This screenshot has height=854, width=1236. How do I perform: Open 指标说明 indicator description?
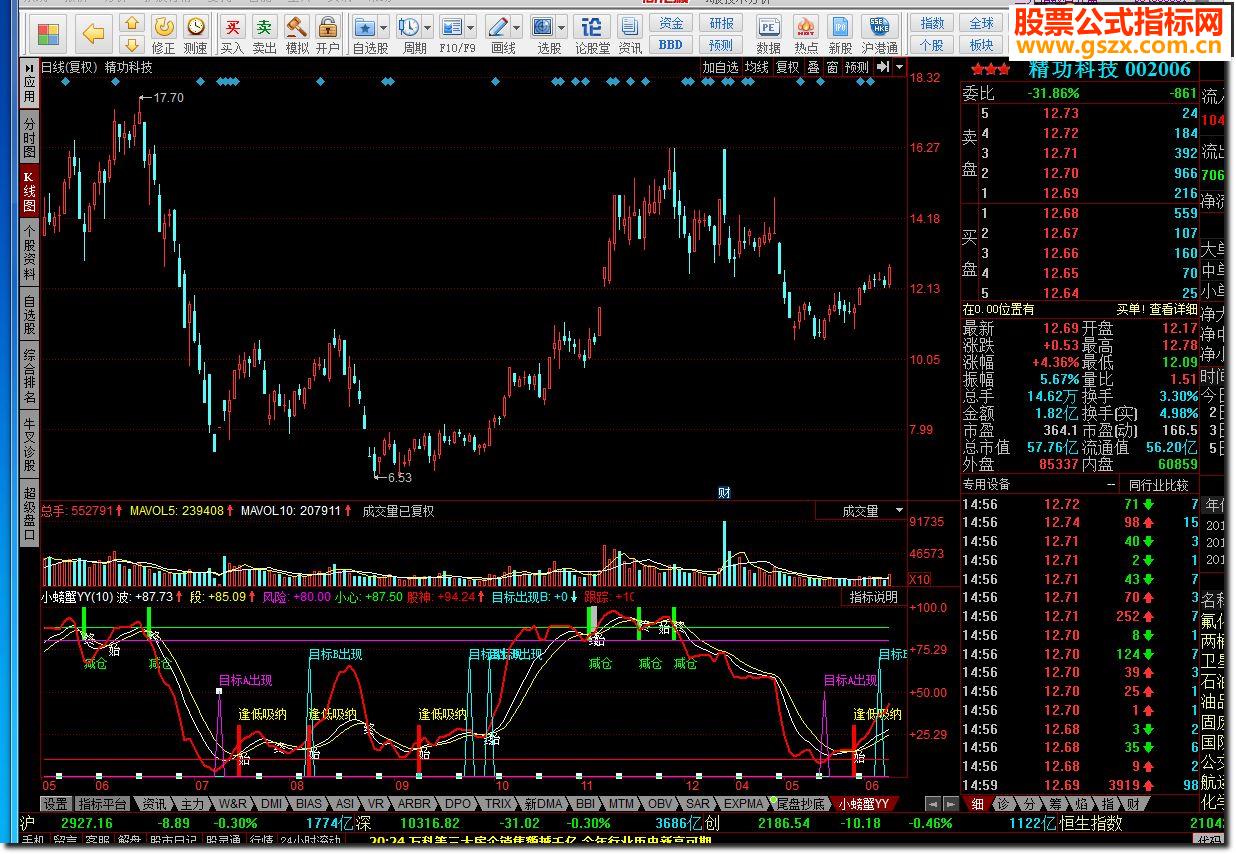coord(873,597)
